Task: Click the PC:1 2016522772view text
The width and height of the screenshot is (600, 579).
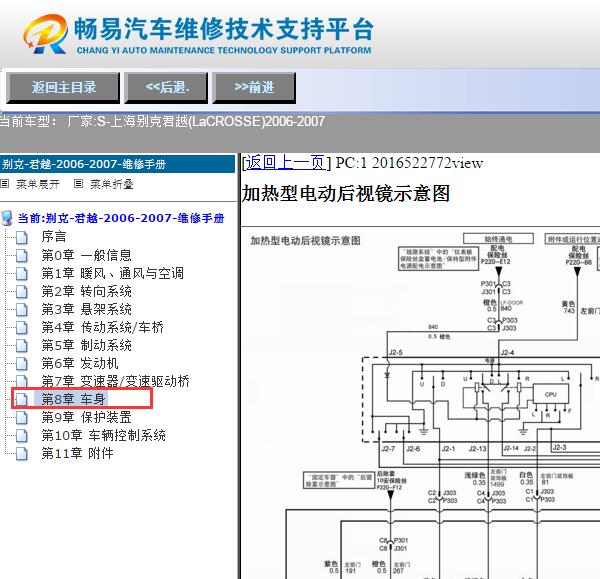Action: coord(409,163)
